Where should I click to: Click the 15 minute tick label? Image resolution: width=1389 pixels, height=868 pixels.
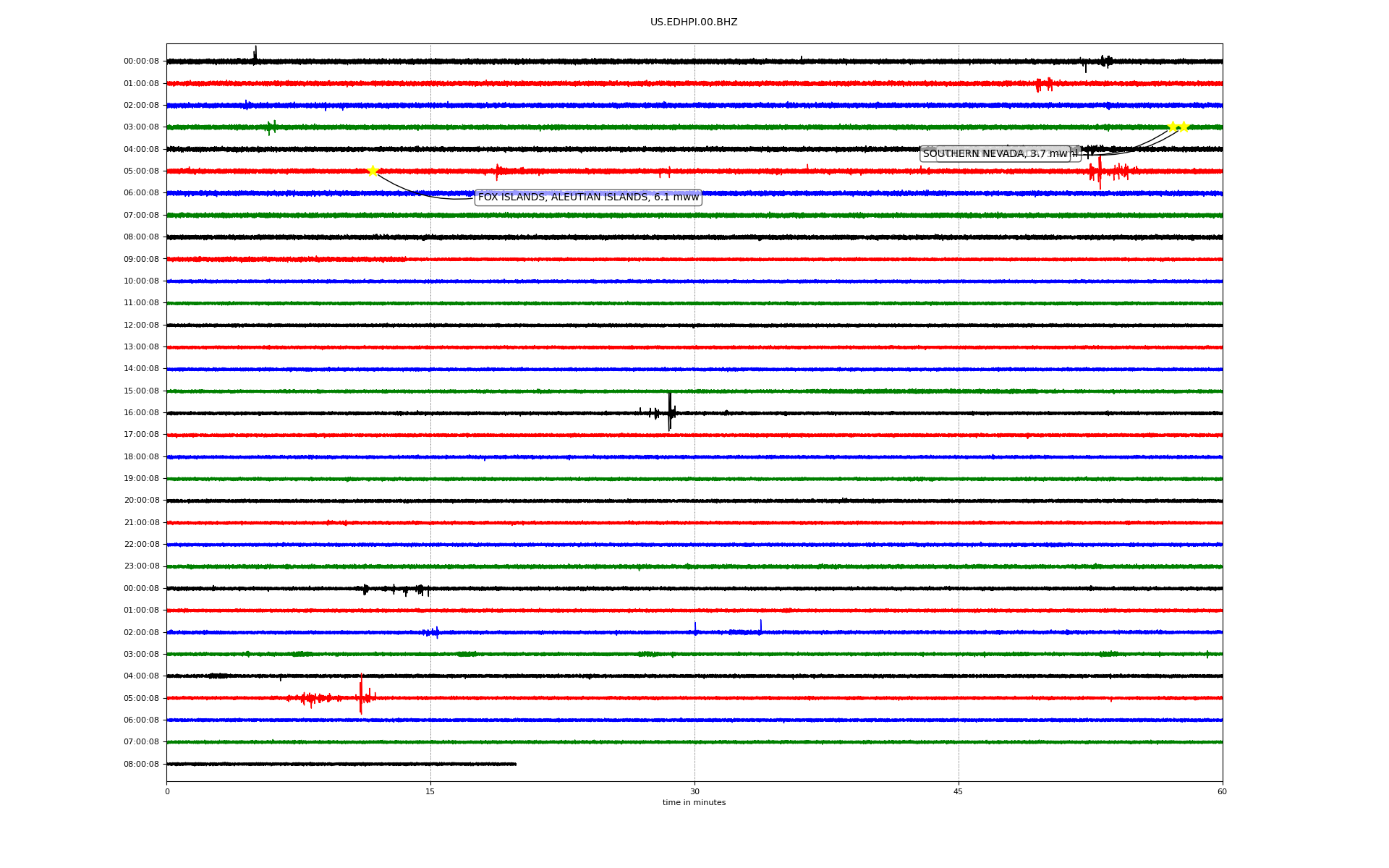430,791
